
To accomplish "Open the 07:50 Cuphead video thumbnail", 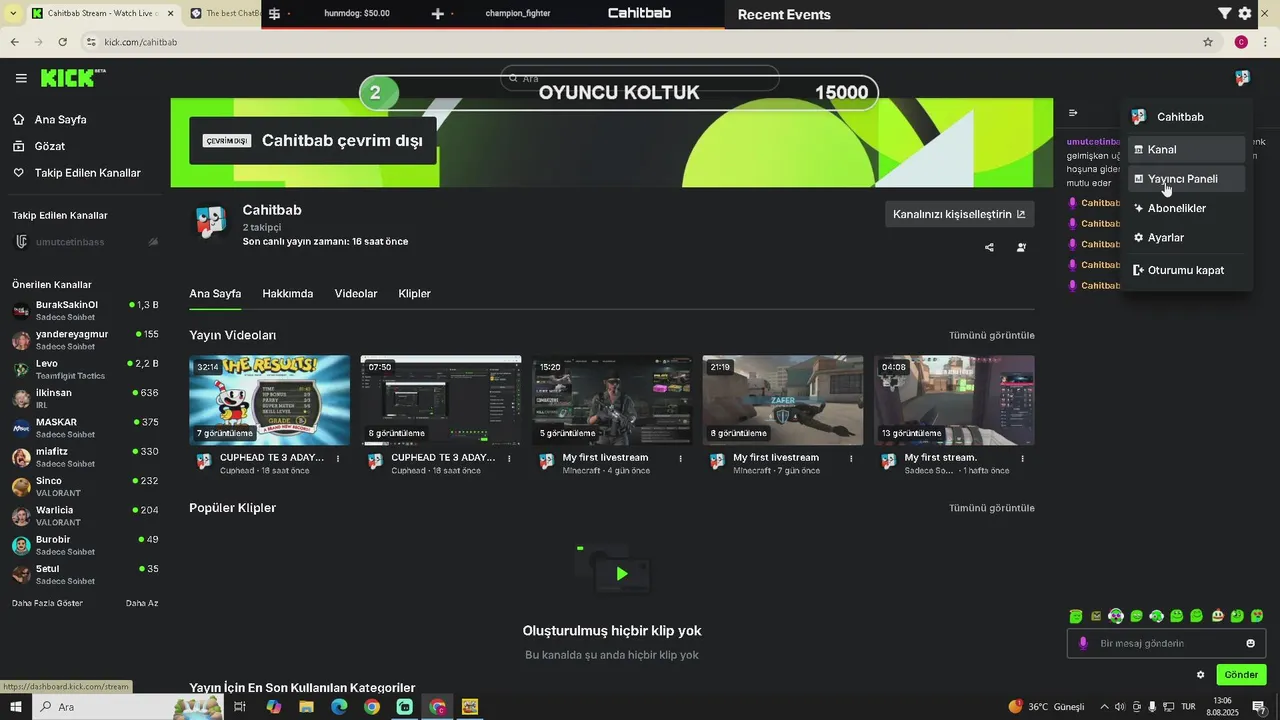I will coord(441,400).
